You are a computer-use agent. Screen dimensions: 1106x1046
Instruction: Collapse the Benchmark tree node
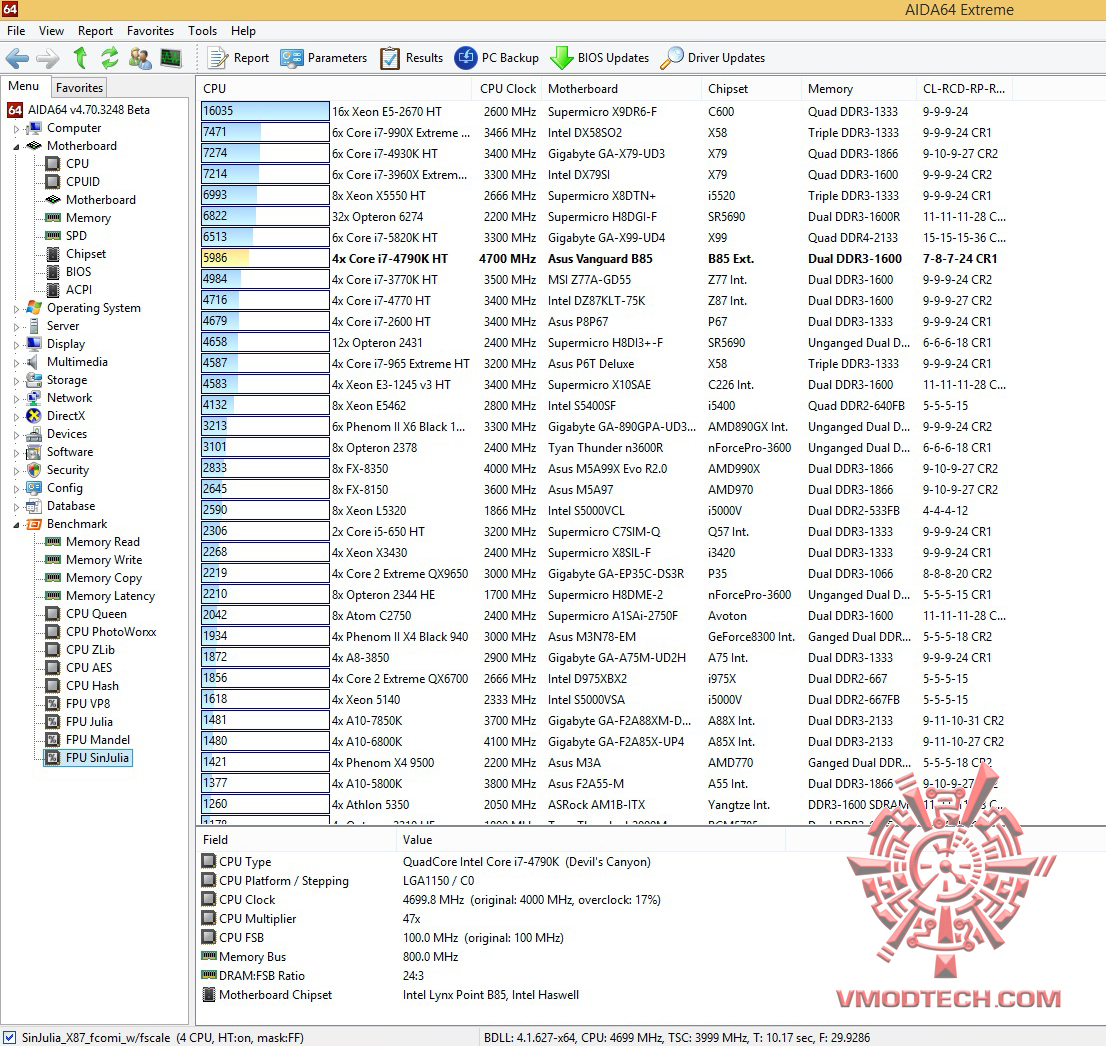tap(16, 525)
